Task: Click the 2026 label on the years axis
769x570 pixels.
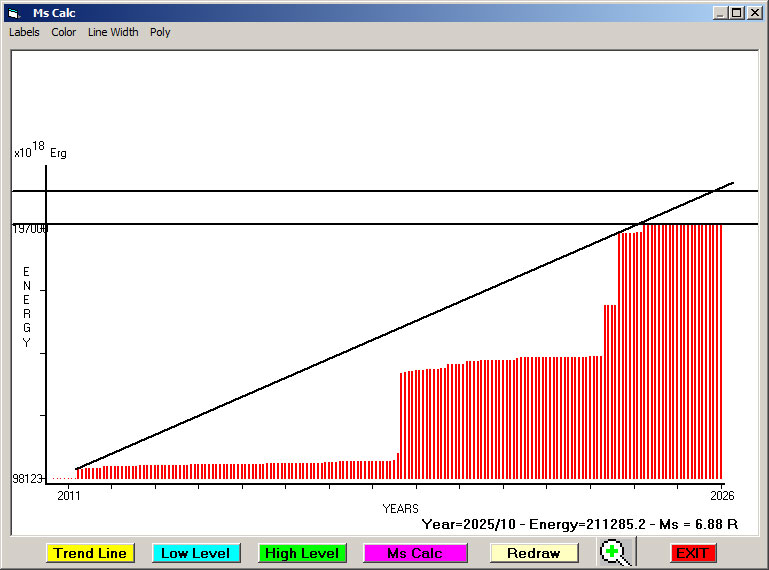Action: click(722, 496)
